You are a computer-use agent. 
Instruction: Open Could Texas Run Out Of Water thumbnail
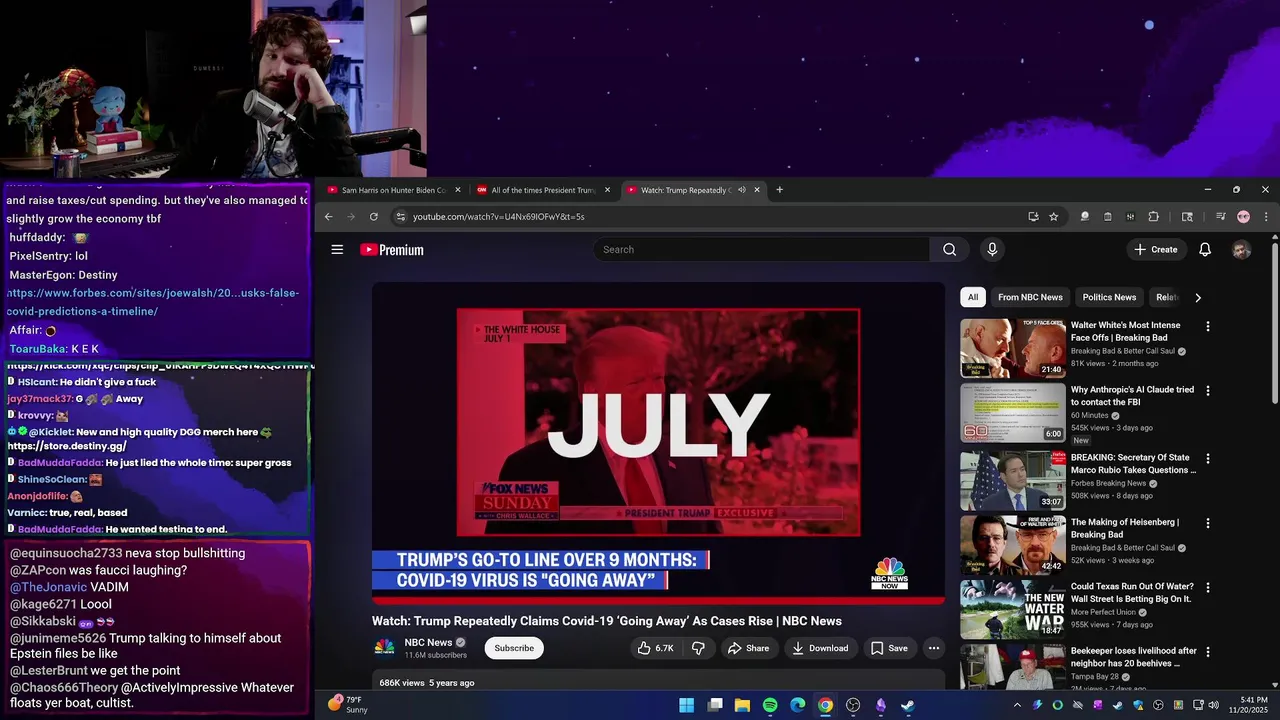tap(1013, 609)
